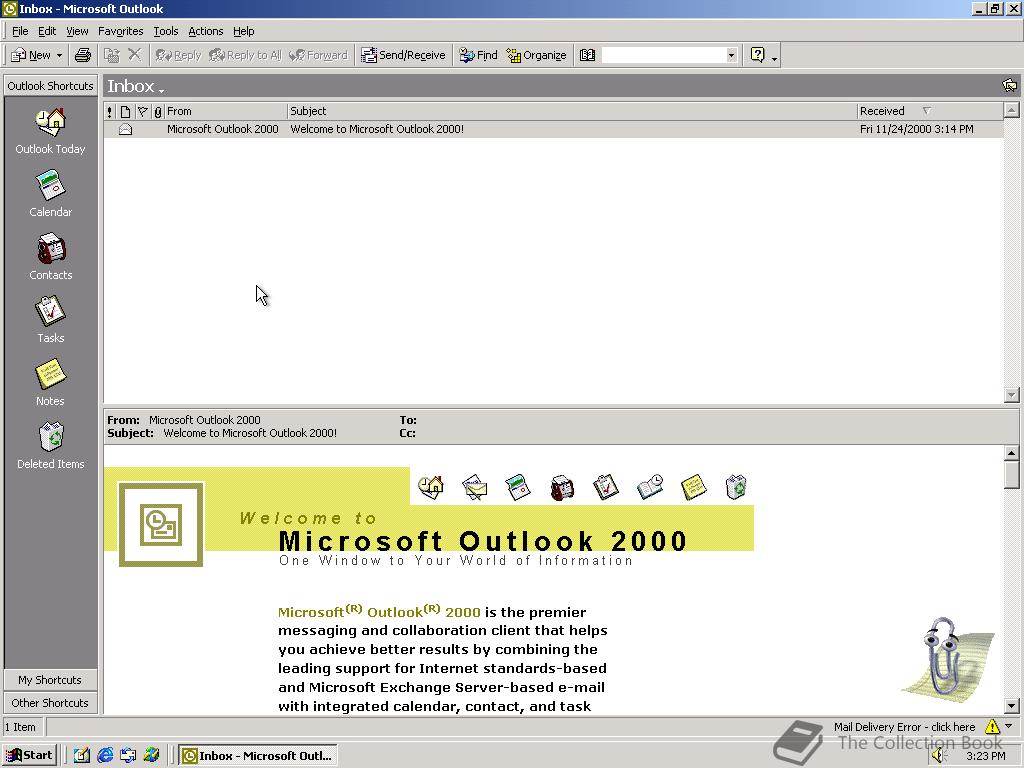The image size is (1024, 768).
Task: Open the Tools menu
Action: [x=166, y=31]
